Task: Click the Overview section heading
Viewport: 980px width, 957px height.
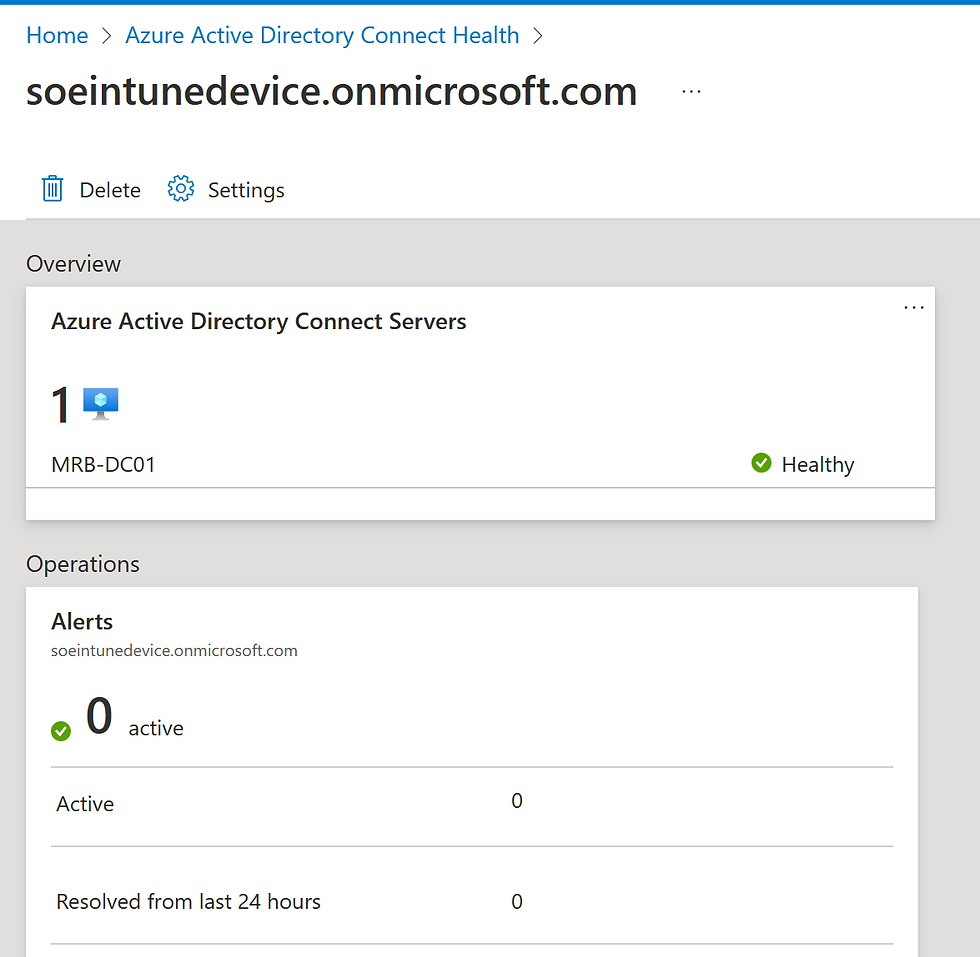Action: click(73, 264)
